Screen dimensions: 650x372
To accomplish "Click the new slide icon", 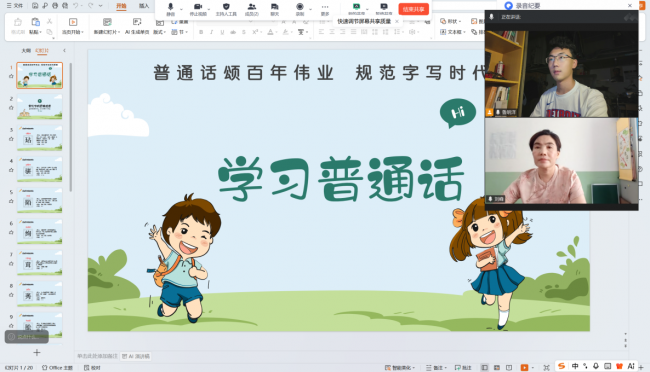I will [x=107, y=22].
